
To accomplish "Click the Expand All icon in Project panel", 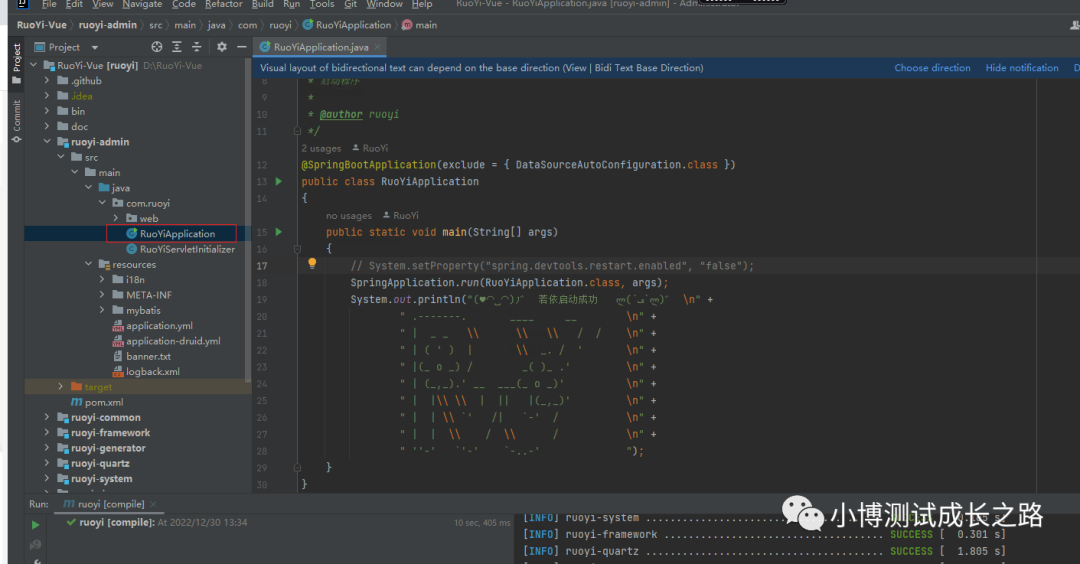I will 177,47.
